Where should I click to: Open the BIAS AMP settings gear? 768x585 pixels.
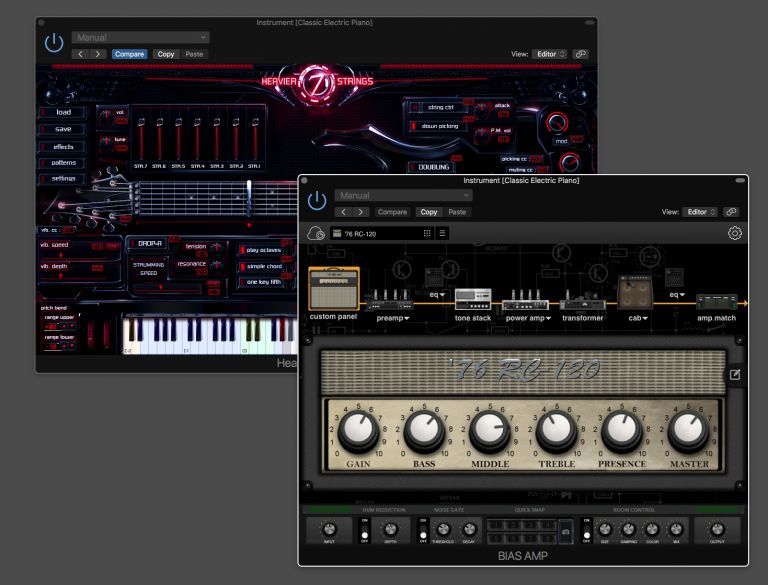click(x=735, y=233)
